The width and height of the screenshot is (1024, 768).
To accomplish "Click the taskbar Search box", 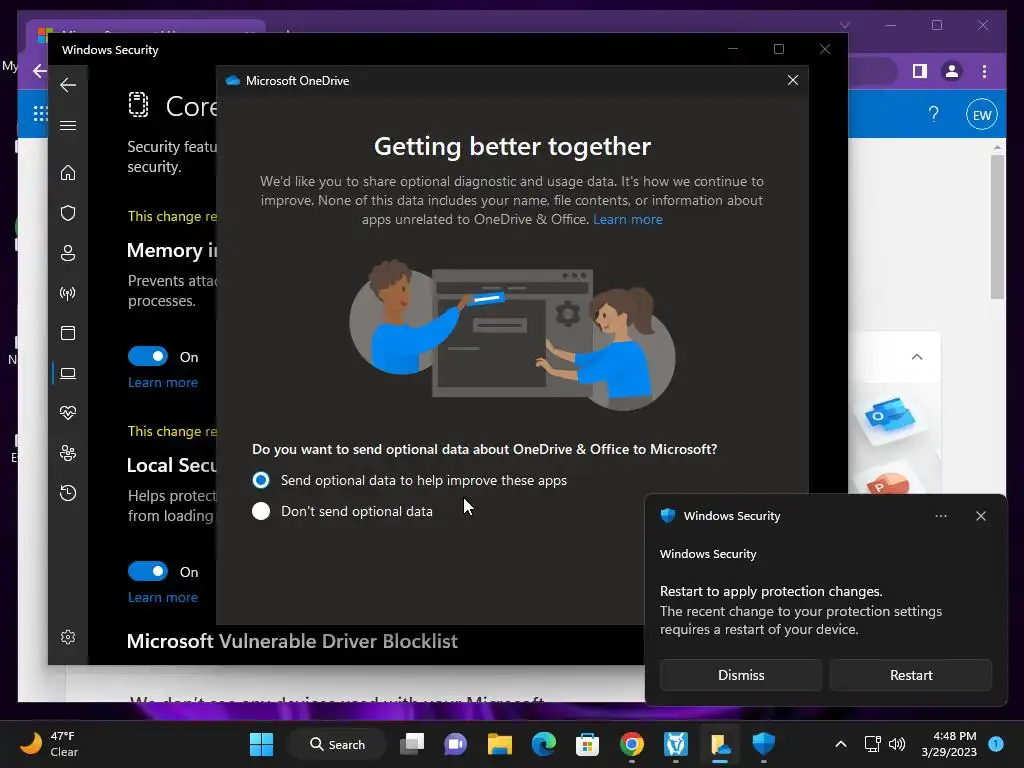I will (x=338, y=744).
